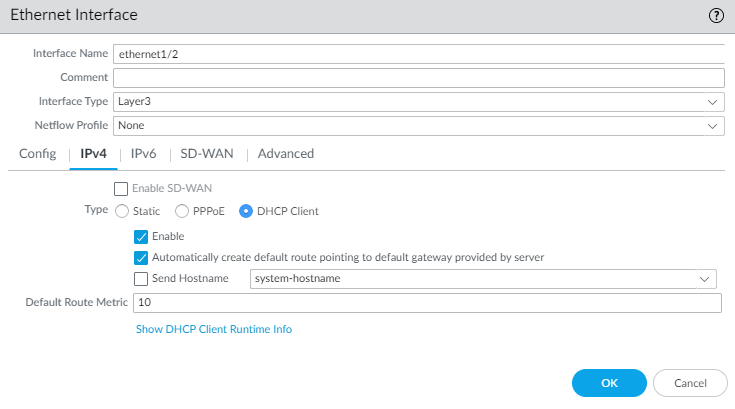
Task: Uncheck the Enable DHCP client checkbox
Action: point(141,236)
